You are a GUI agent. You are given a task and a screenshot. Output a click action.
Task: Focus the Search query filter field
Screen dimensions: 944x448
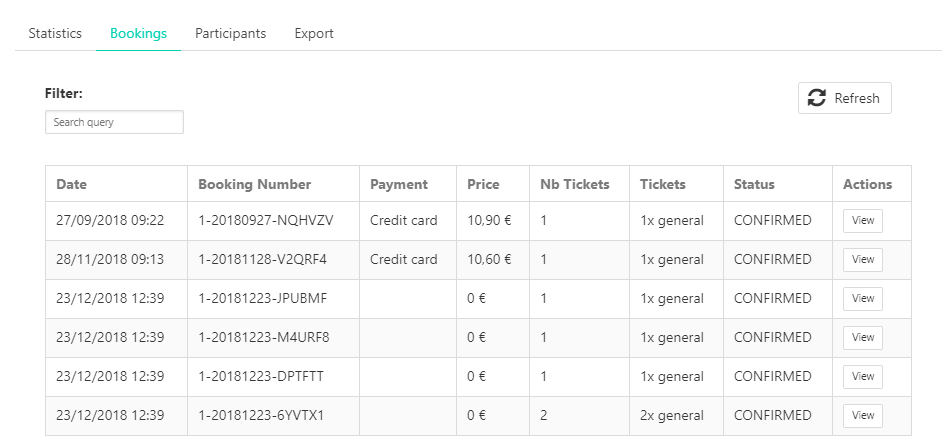tap(114, 122)
